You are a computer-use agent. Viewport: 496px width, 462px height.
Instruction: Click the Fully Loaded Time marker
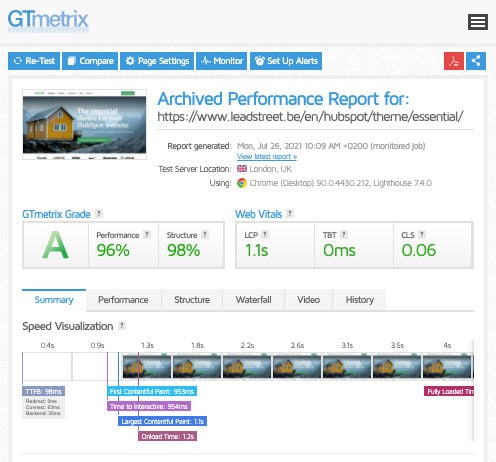(449, 391)
